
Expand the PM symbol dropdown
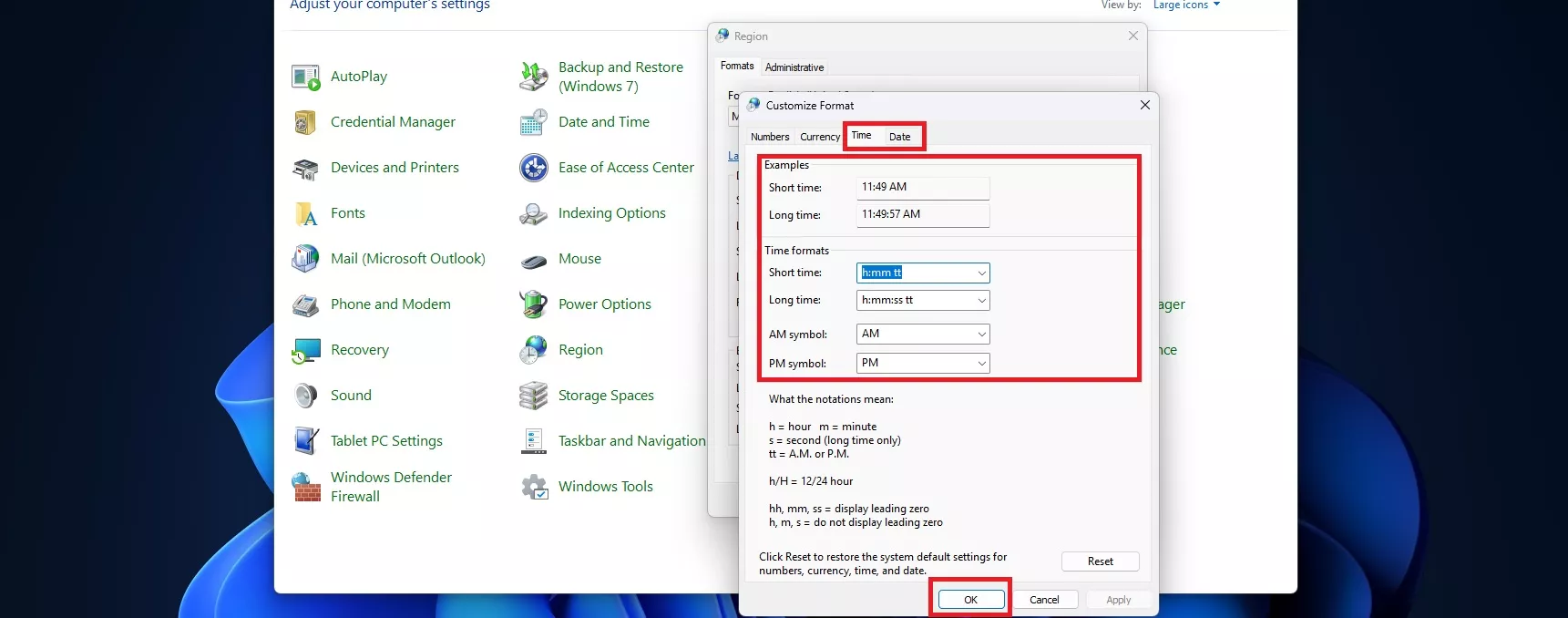(981, 364)
